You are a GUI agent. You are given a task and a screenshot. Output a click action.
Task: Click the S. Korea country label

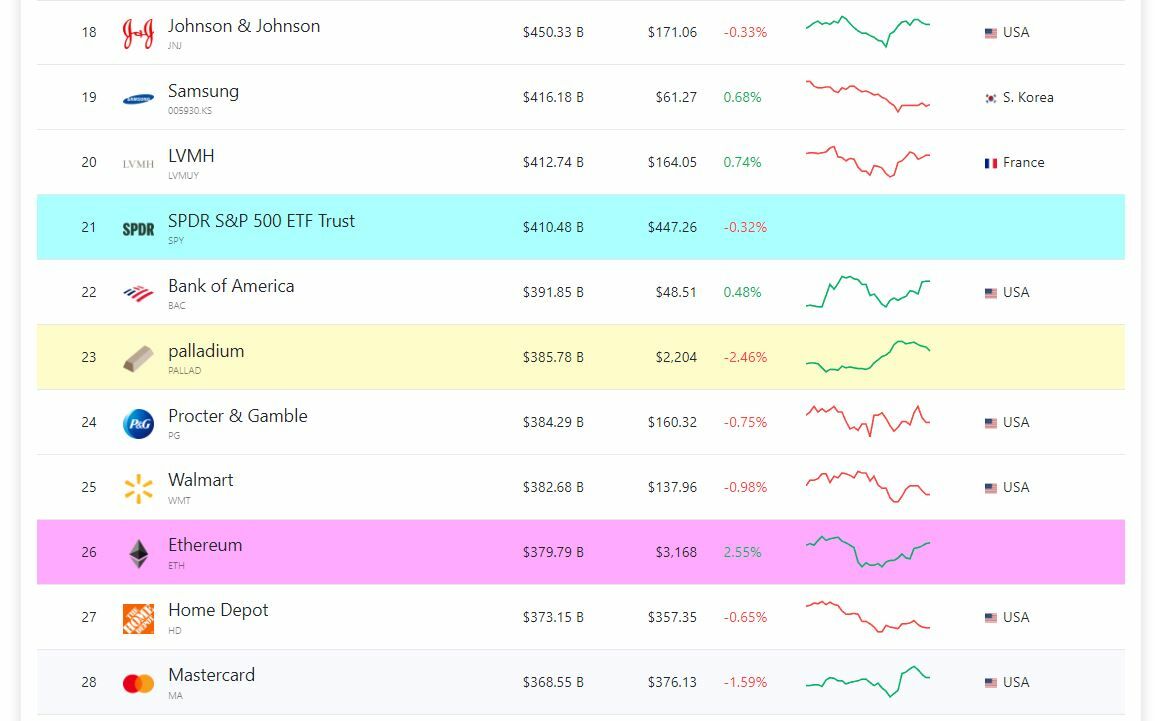pos(1028,98)
